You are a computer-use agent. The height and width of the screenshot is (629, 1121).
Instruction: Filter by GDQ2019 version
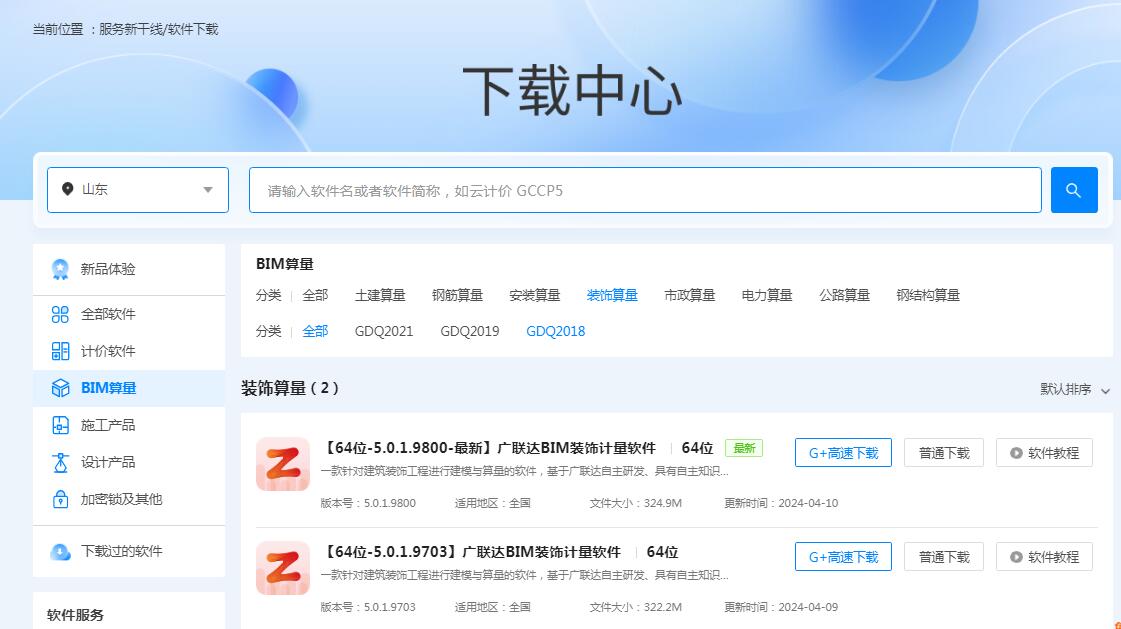click(x=470, y=332)
